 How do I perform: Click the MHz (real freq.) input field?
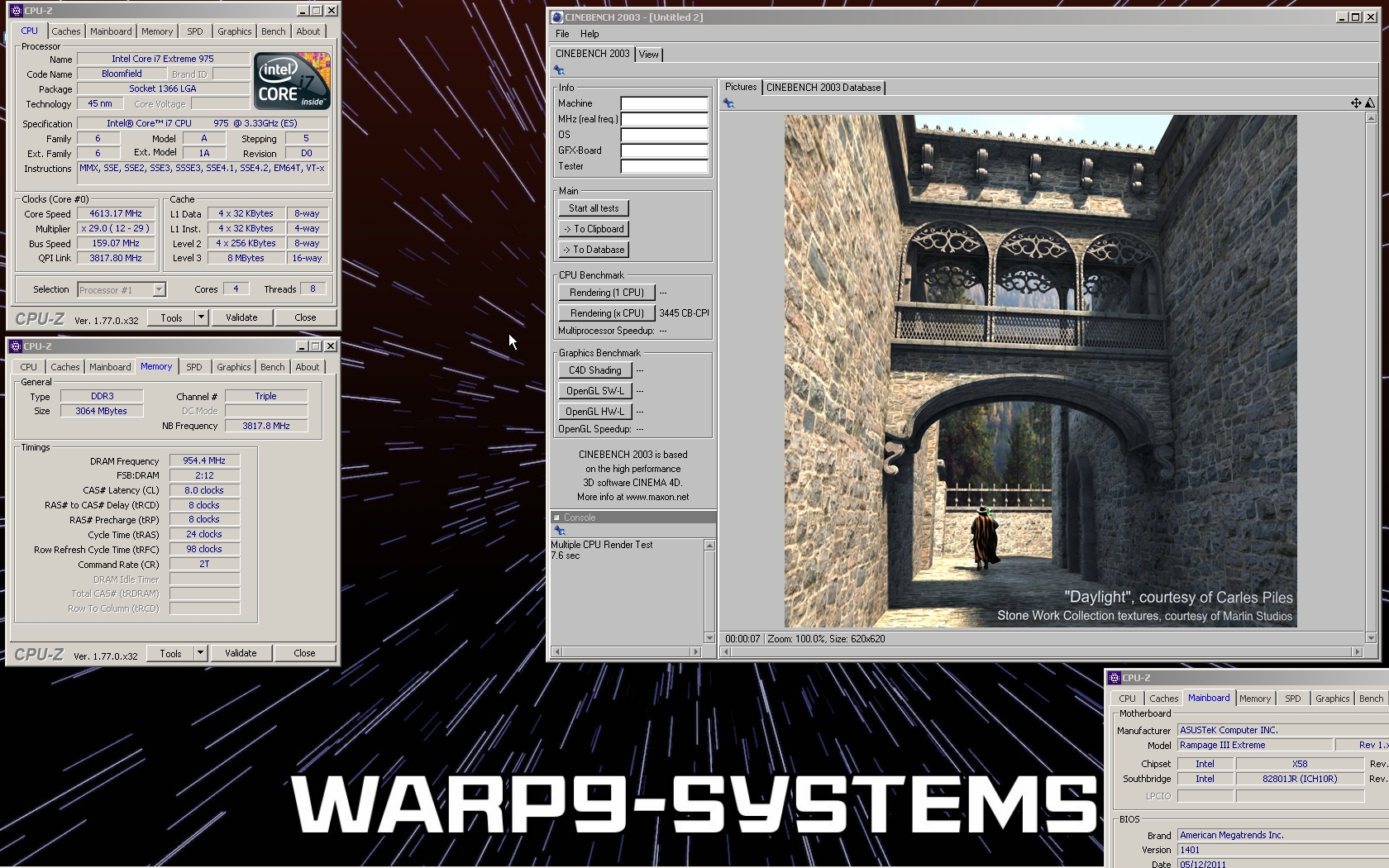point(664,119)
